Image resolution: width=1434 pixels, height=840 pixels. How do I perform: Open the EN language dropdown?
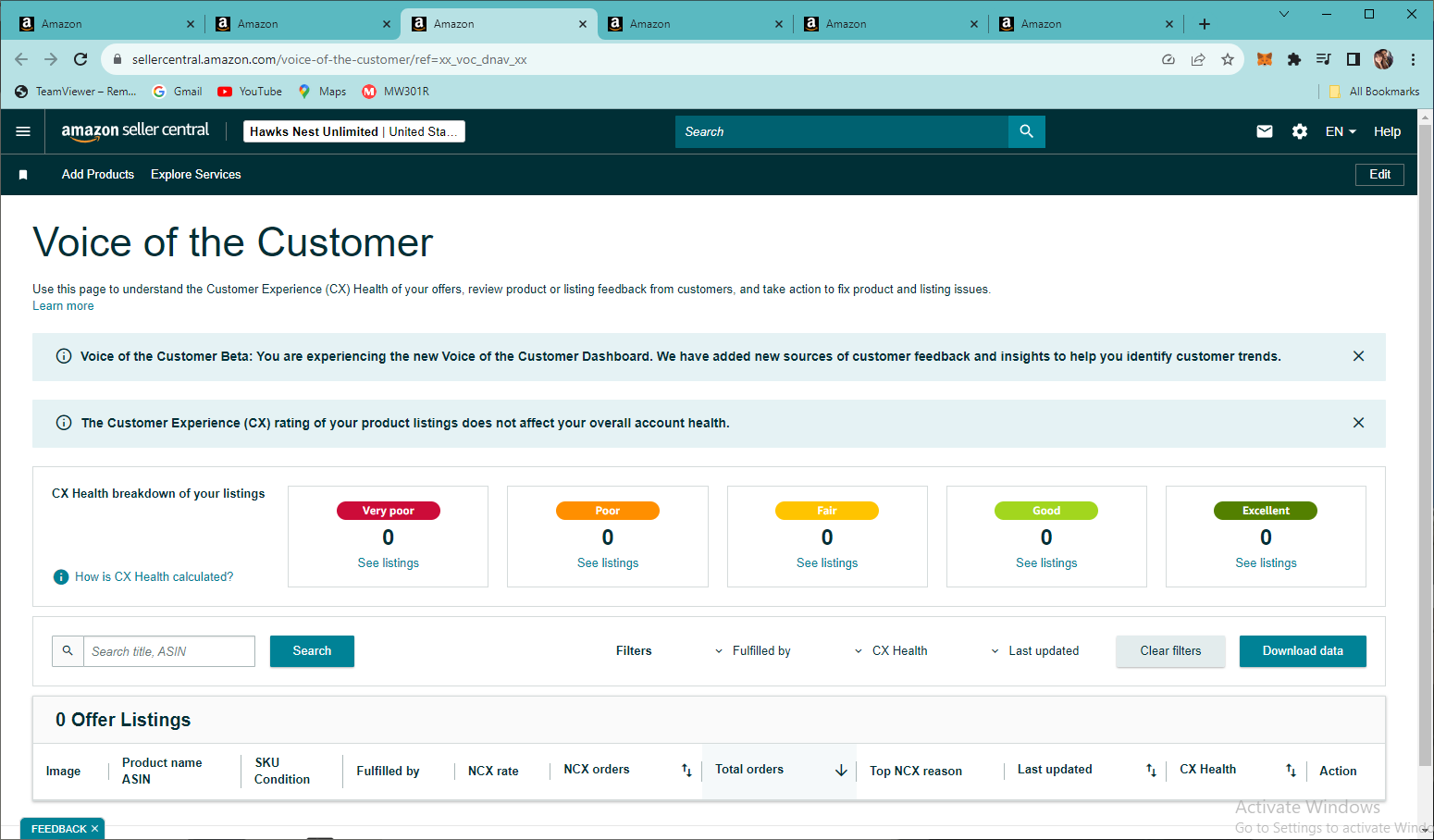click(1341, 131)
